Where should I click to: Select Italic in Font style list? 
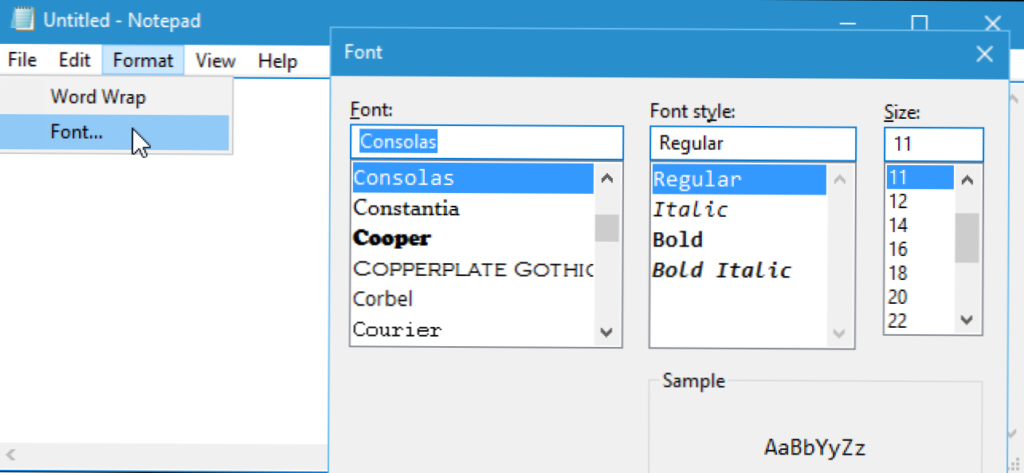point(690,210)
